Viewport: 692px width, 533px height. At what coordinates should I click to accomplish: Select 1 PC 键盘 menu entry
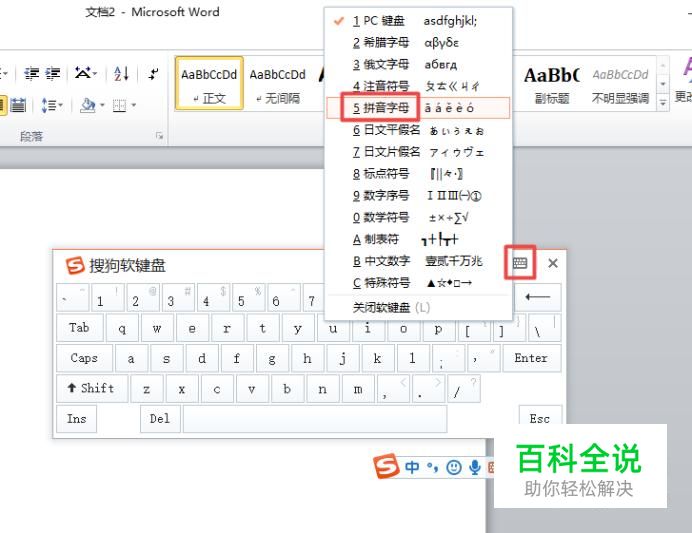pos(418,21)
